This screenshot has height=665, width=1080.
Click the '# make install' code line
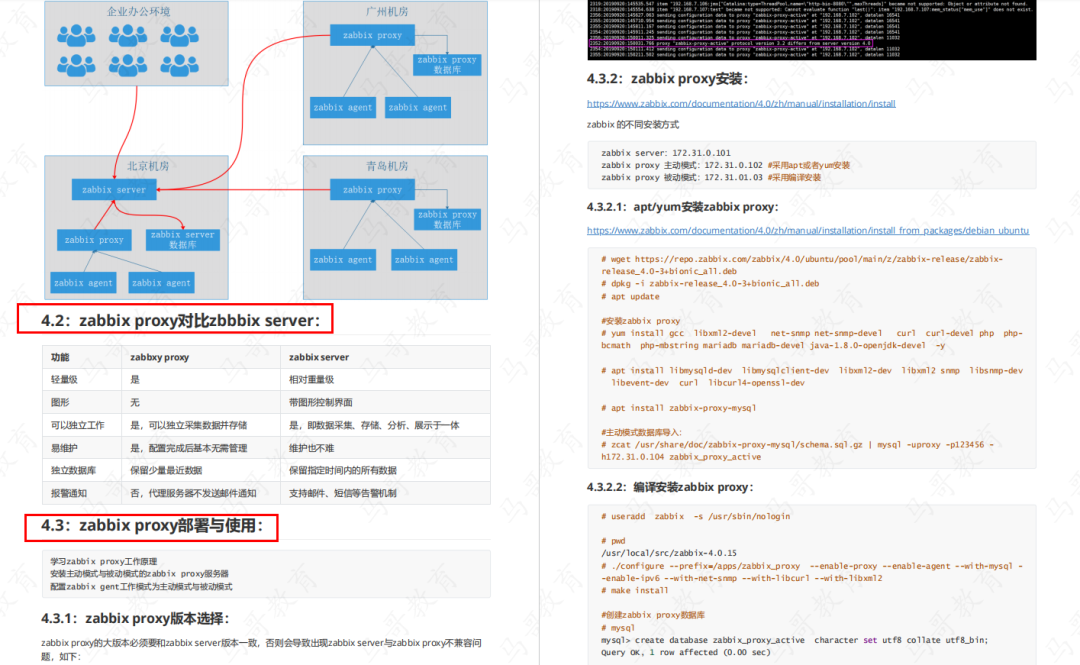coord(634,591)
